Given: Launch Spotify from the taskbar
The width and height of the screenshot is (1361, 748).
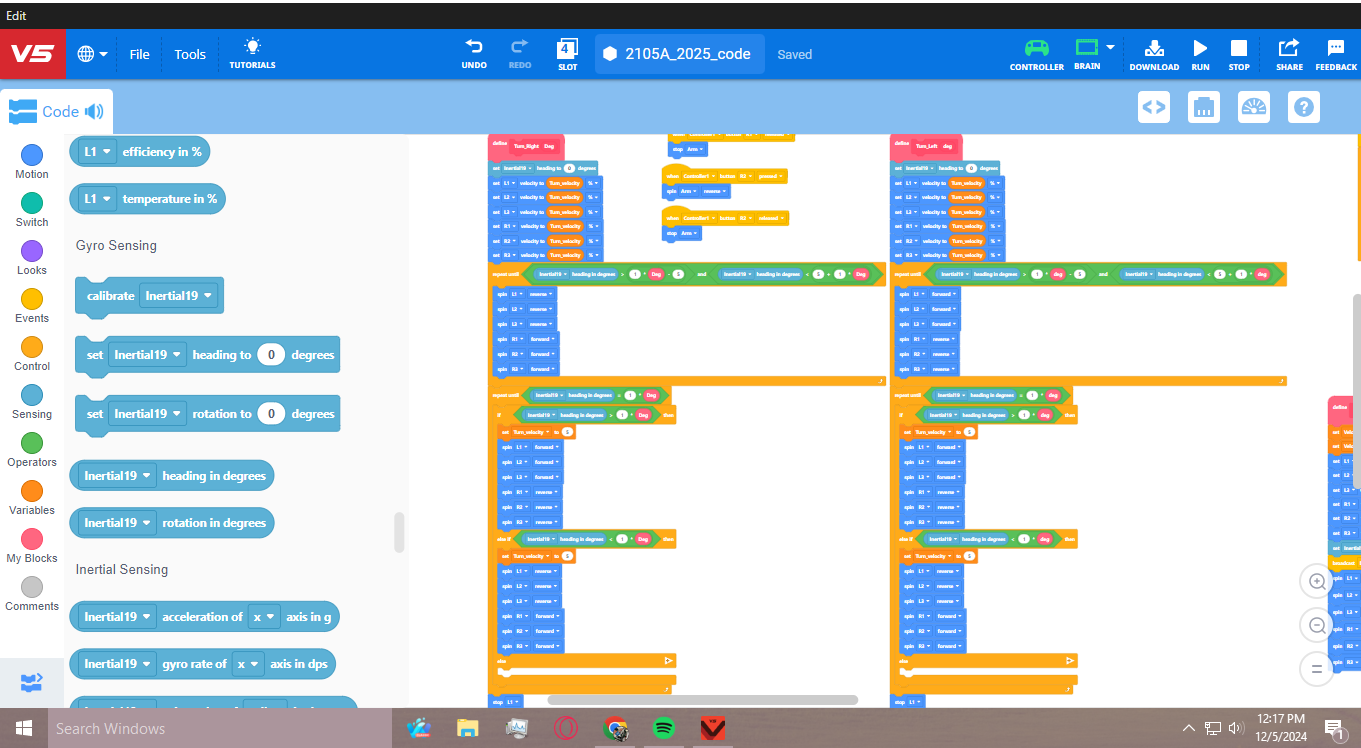Looking at the screenshot, I should (664, 730).
